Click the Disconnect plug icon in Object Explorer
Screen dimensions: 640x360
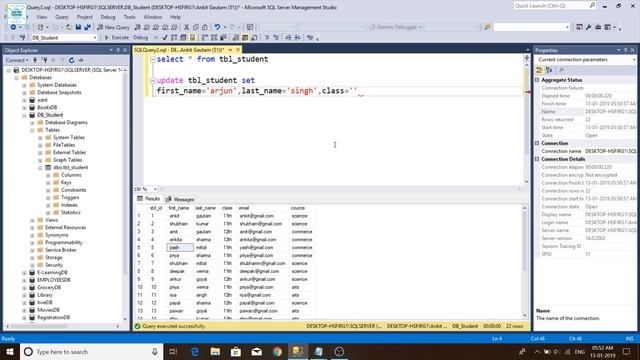[x=44, y=60]
